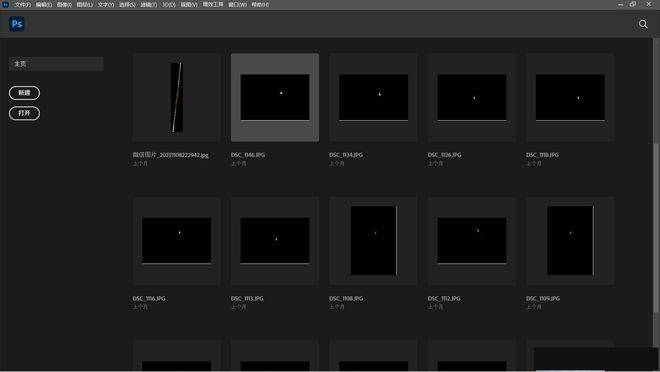Viewport: 660px width, 372px height.
Task: Click the vertical scrollbar of recent files
Action: coord(656,227)
